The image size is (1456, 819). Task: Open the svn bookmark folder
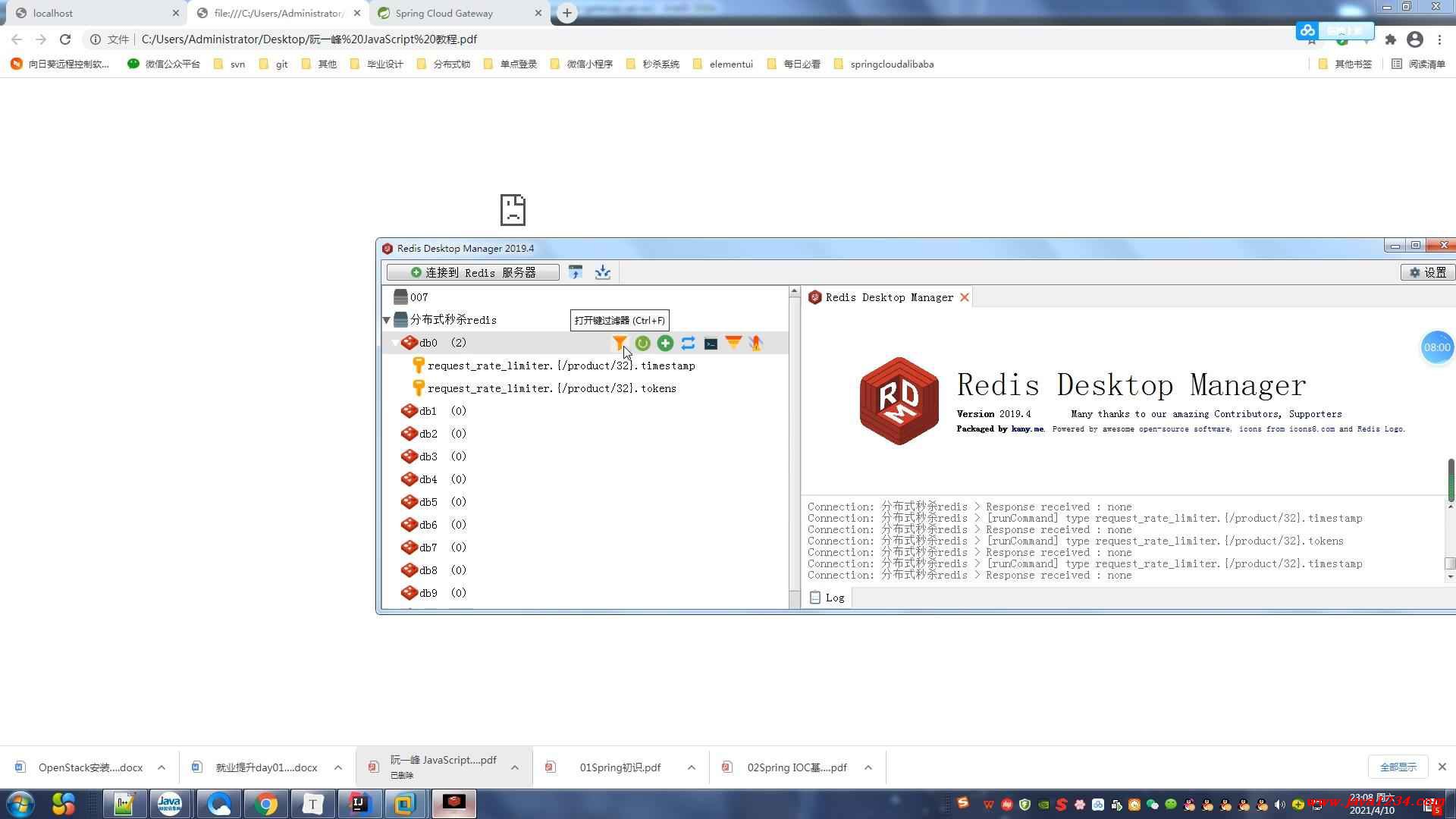coord(230,64)
